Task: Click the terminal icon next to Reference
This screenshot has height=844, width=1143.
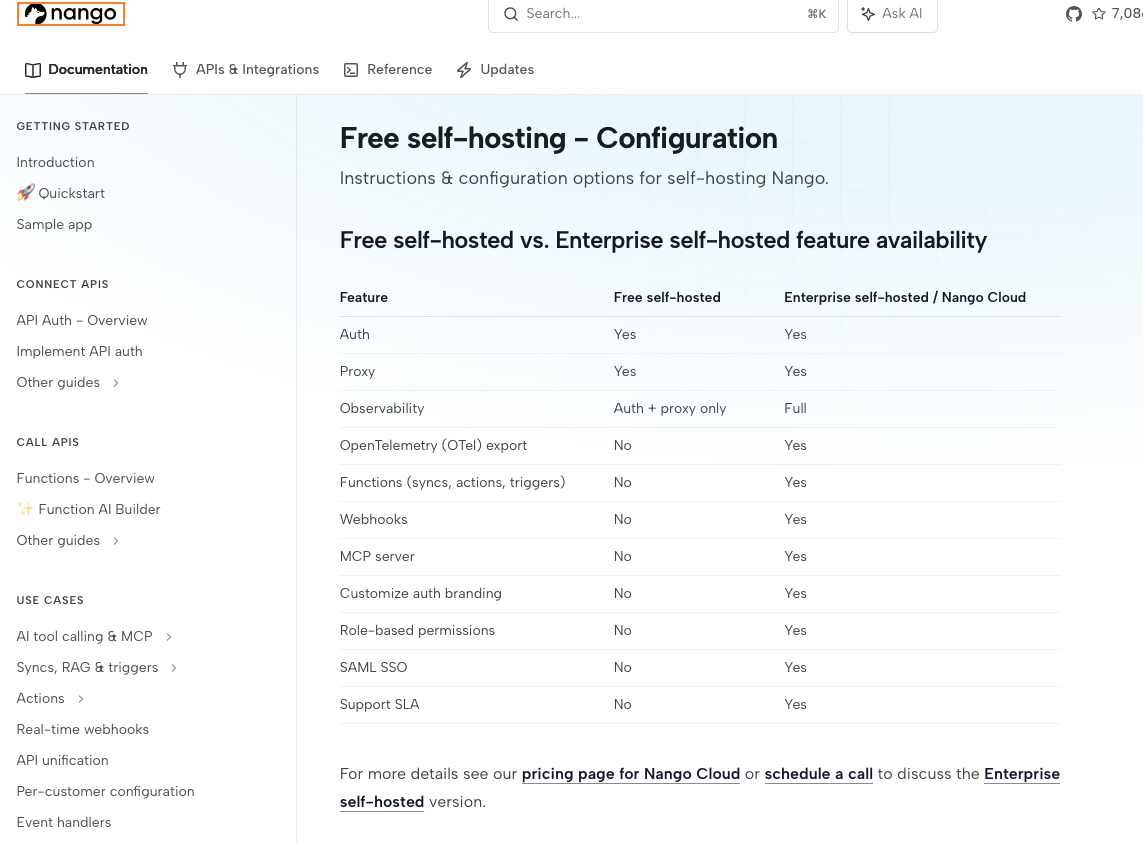Action: [351, 70]
